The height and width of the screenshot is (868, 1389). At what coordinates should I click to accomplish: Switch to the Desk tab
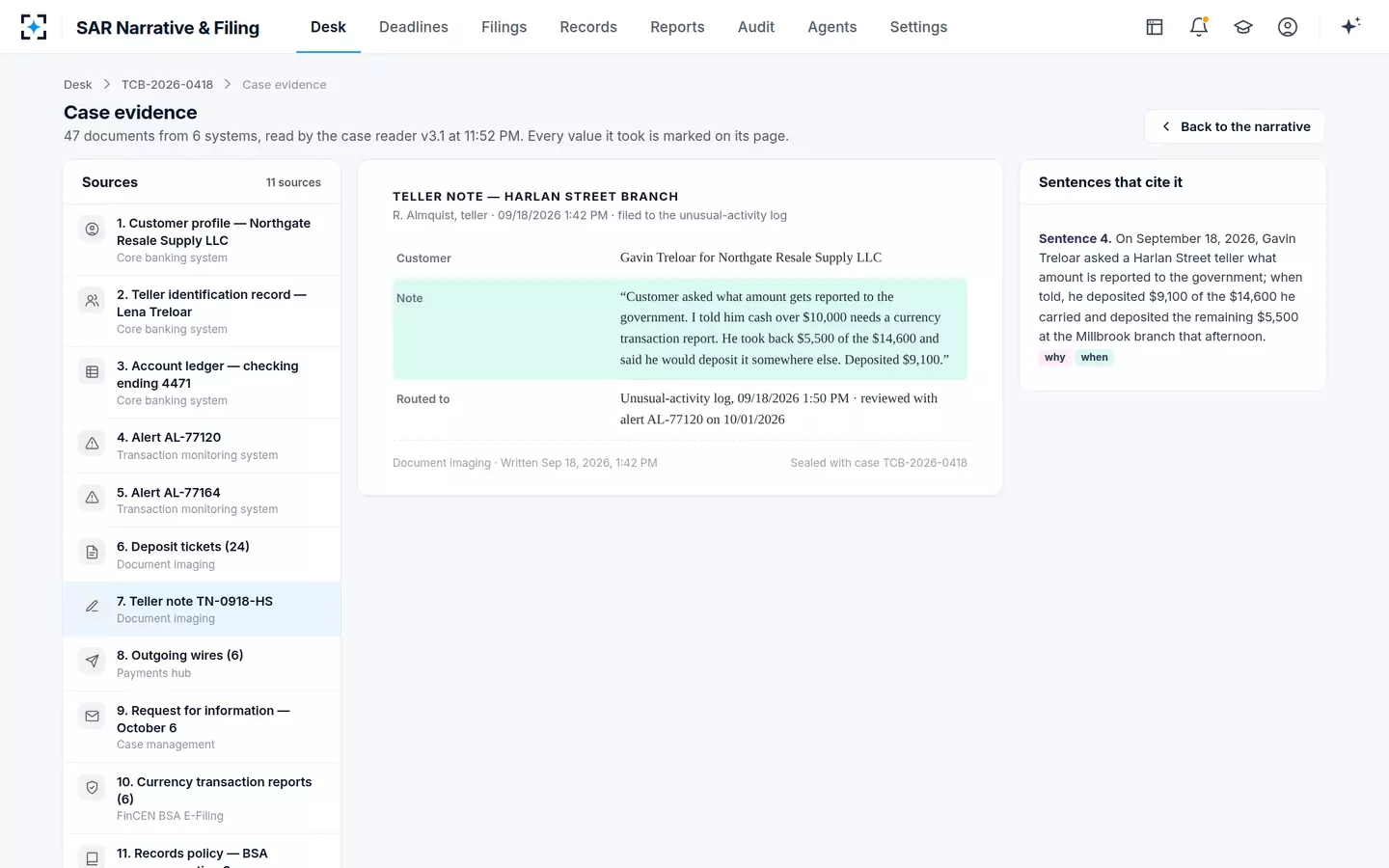[328, 27]
